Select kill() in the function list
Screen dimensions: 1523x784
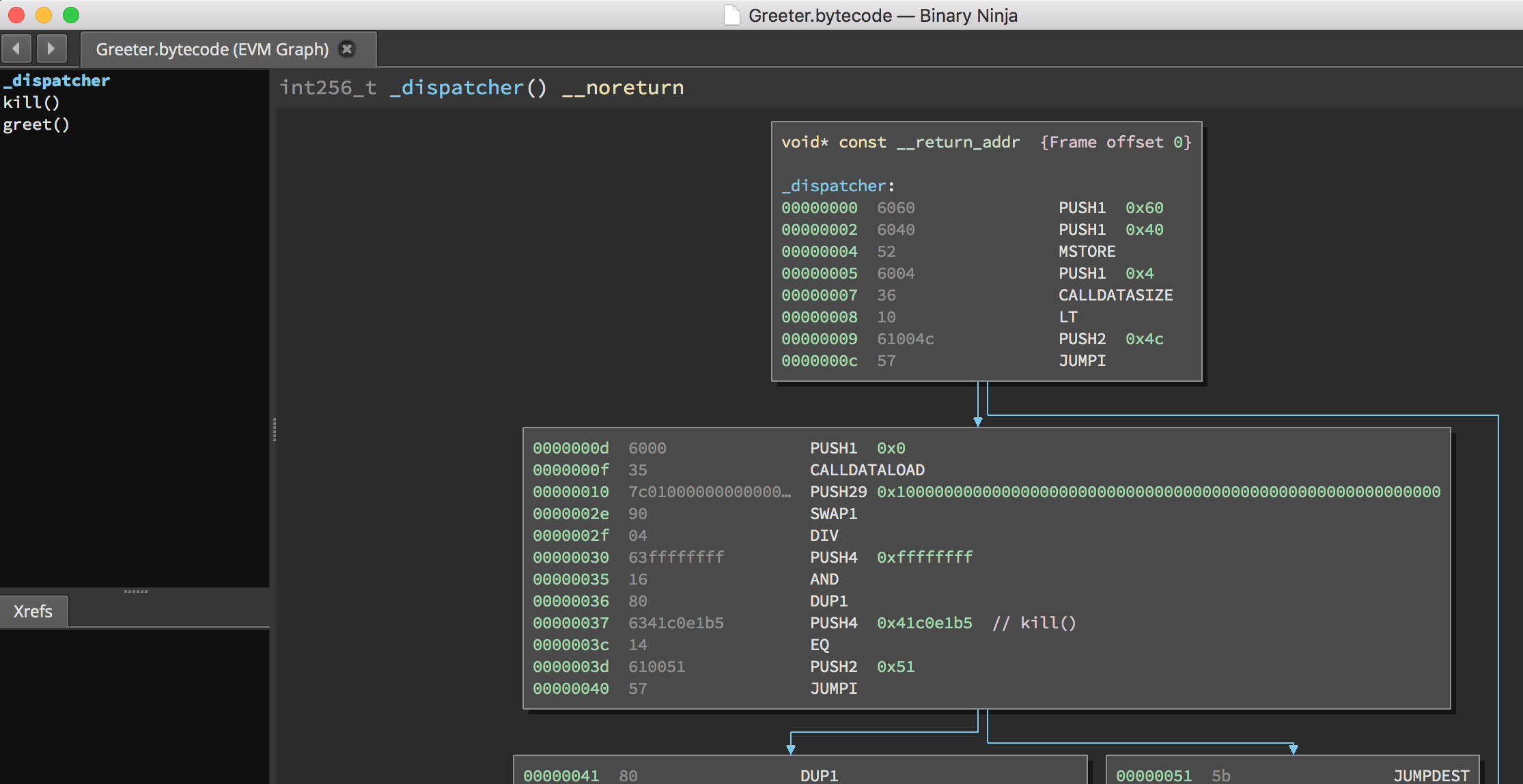(x=31, y=102)
